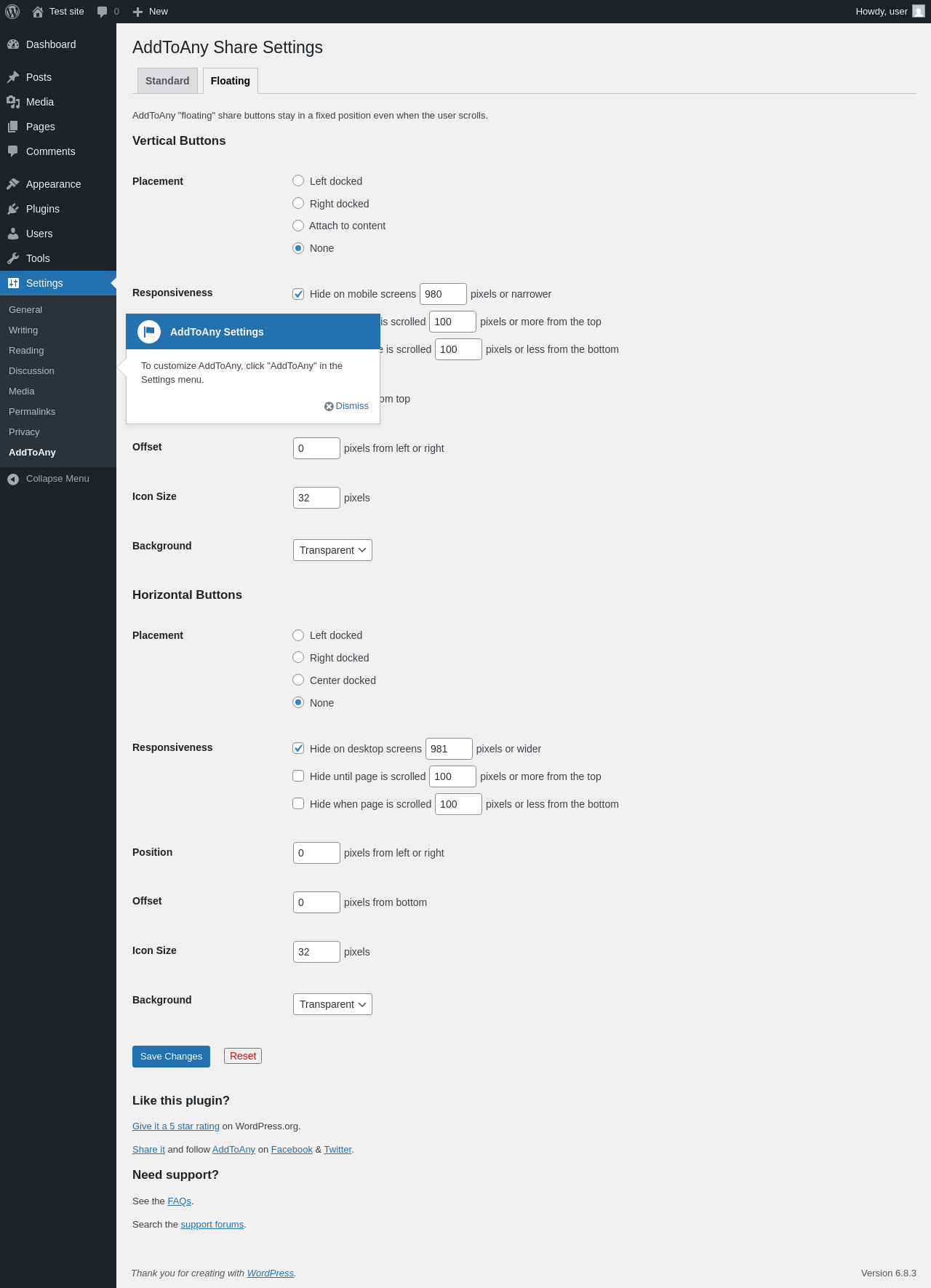Screen dimensions: 931x1288
Task: Click the Comments icon in sidebar
Action: [13, 151]
